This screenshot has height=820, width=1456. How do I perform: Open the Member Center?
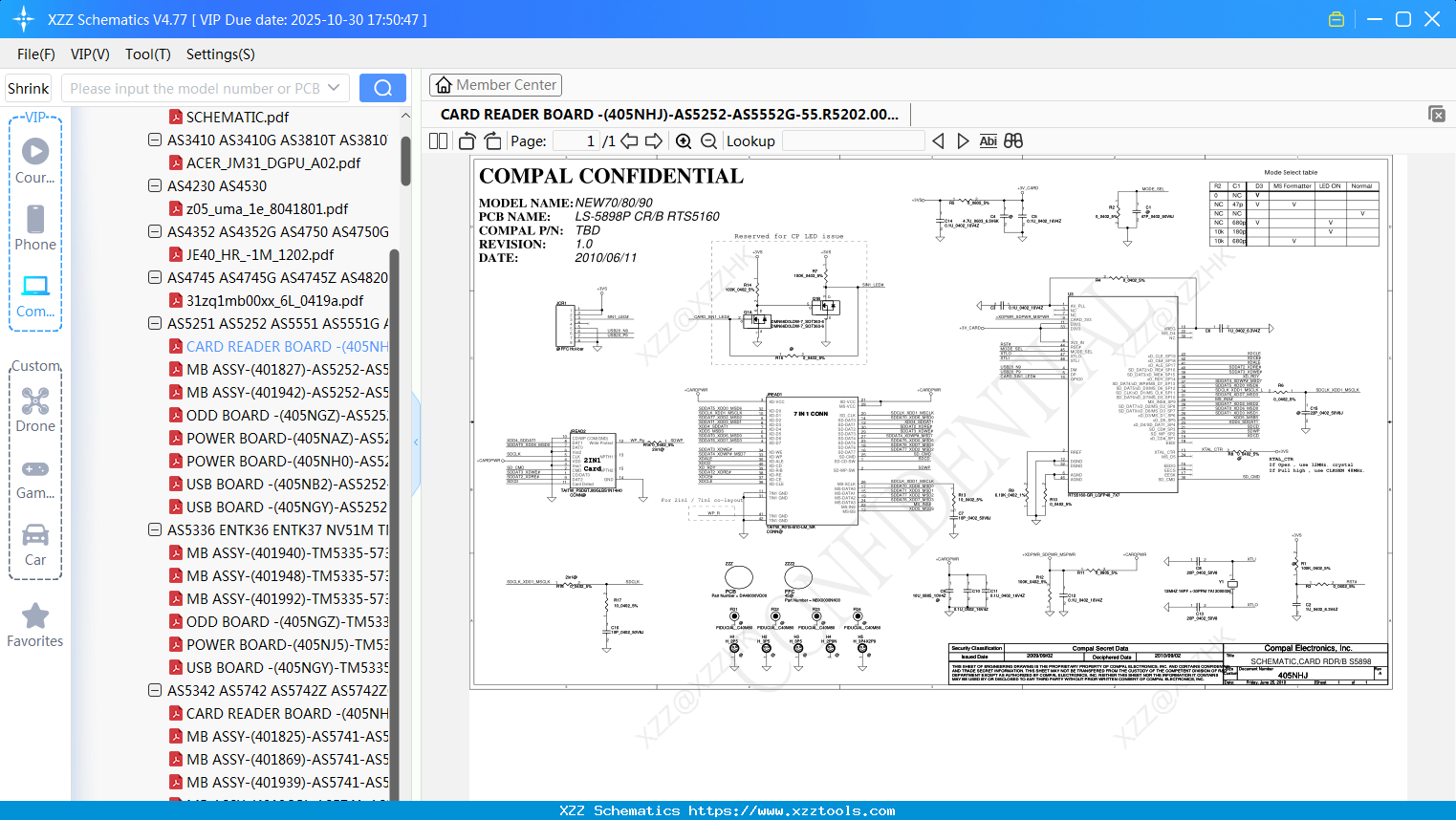tap(495, 85)
